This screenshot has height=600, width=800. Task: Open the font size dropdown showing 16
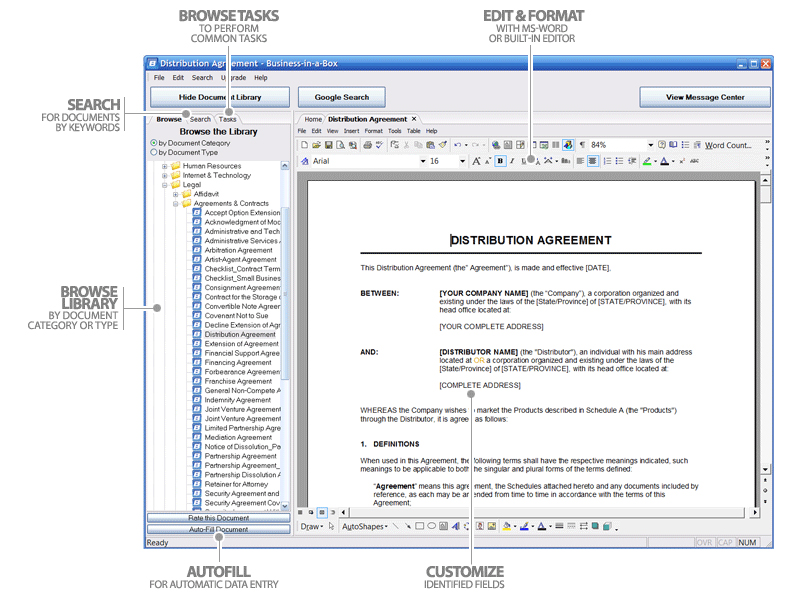[x=462, y=161]
